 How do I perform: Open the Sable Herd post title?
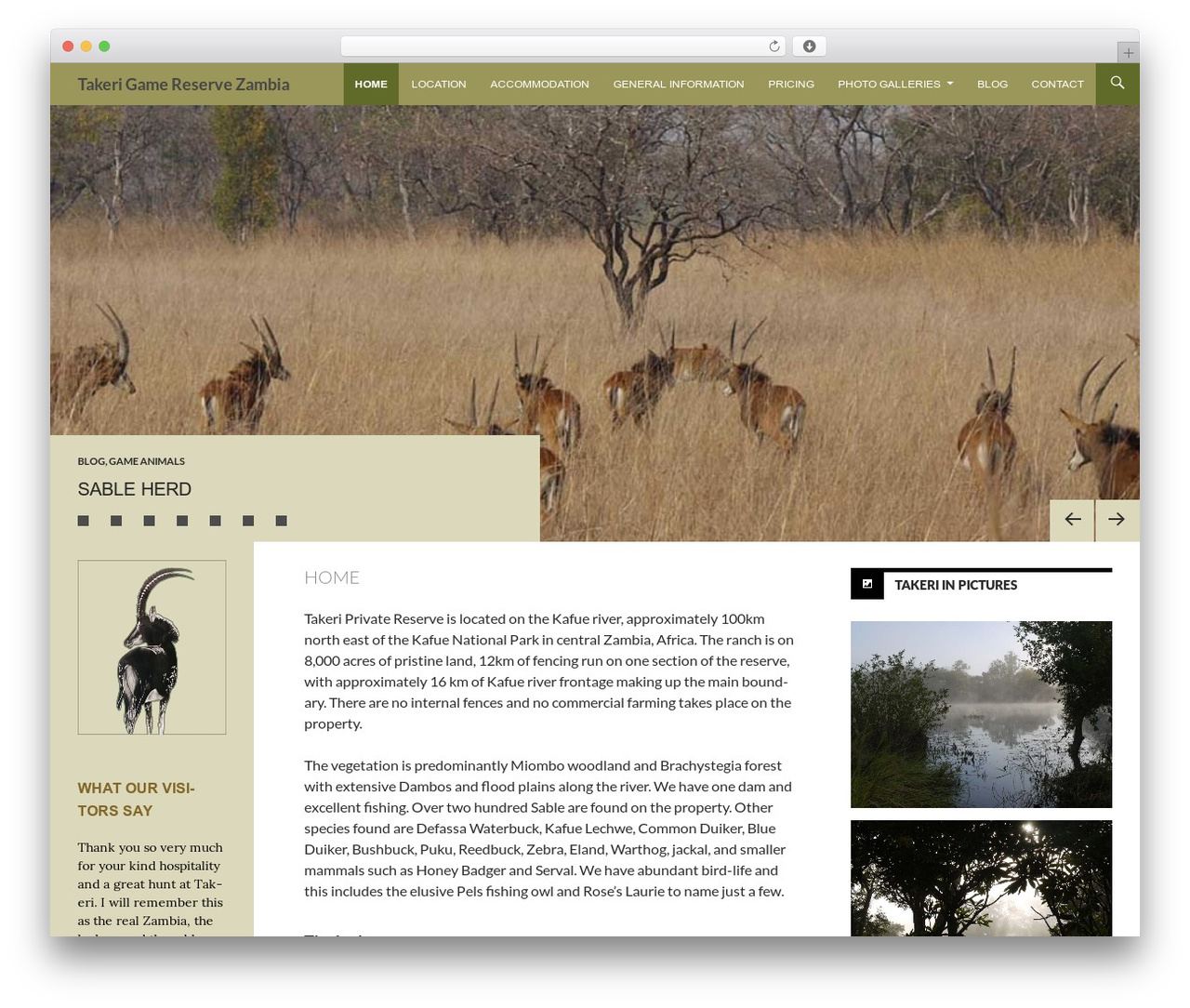pyautogui.click(x=135, y=489)
